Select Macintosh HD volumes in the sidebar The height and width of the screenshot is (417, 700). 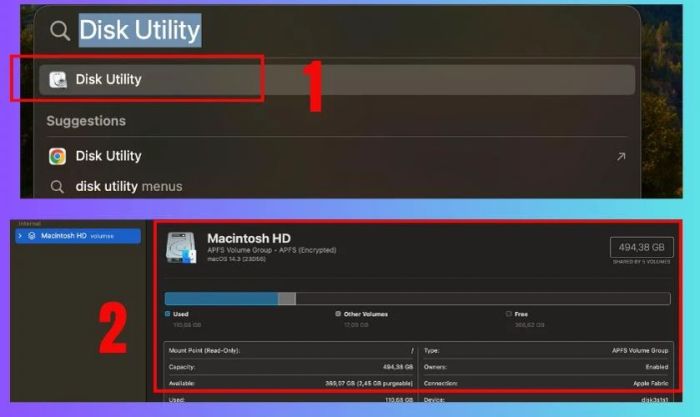78,236
